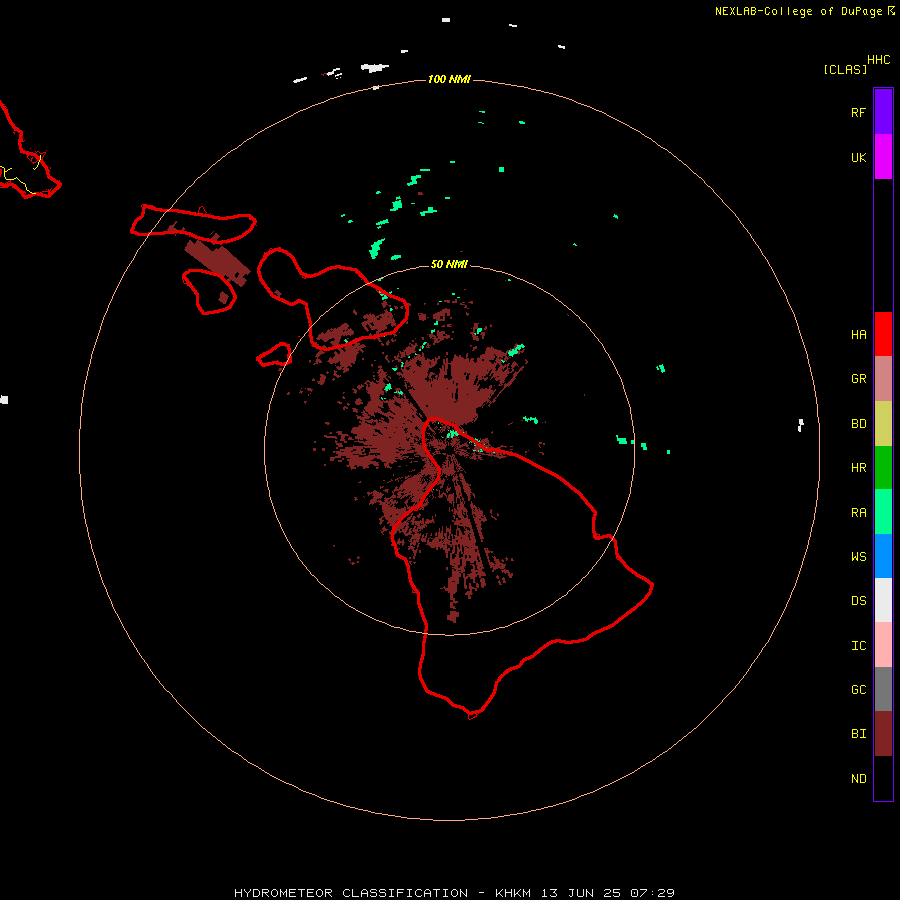Image resolution: width=900 pixels, height=900 pixels.
Task: Click the HA legend label
Action: [x=859, y=334]
